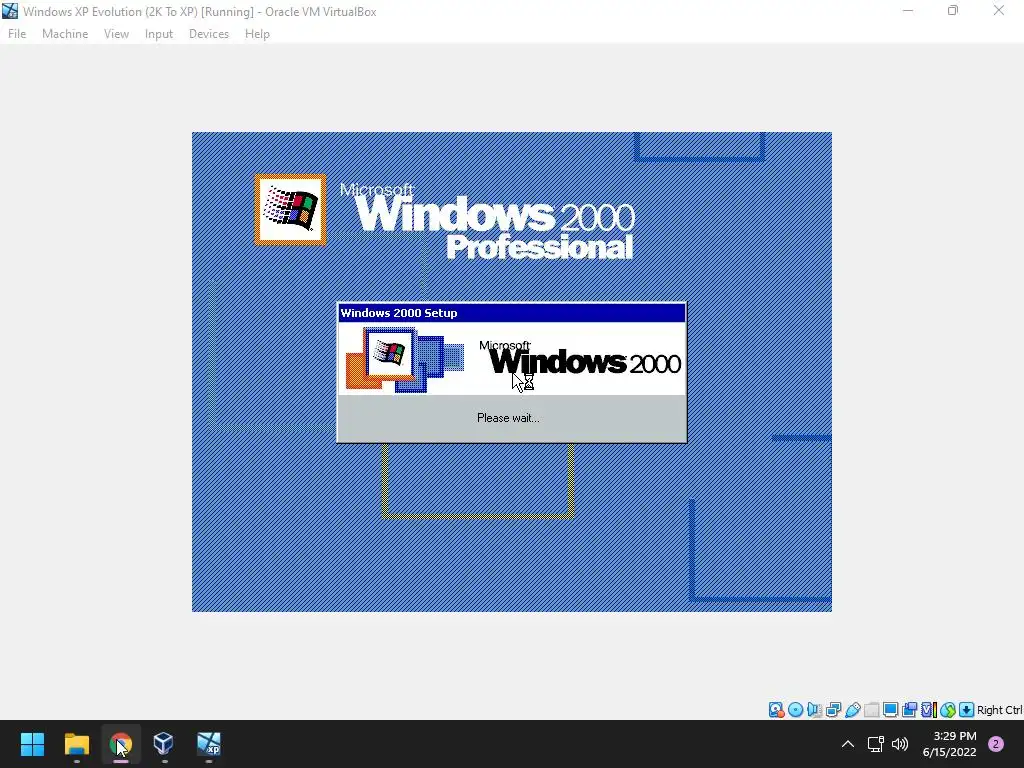Click the Right Ctrl host key label
The width and height of the screenshot is (1024, 768).
click(x=1000, y=710)
